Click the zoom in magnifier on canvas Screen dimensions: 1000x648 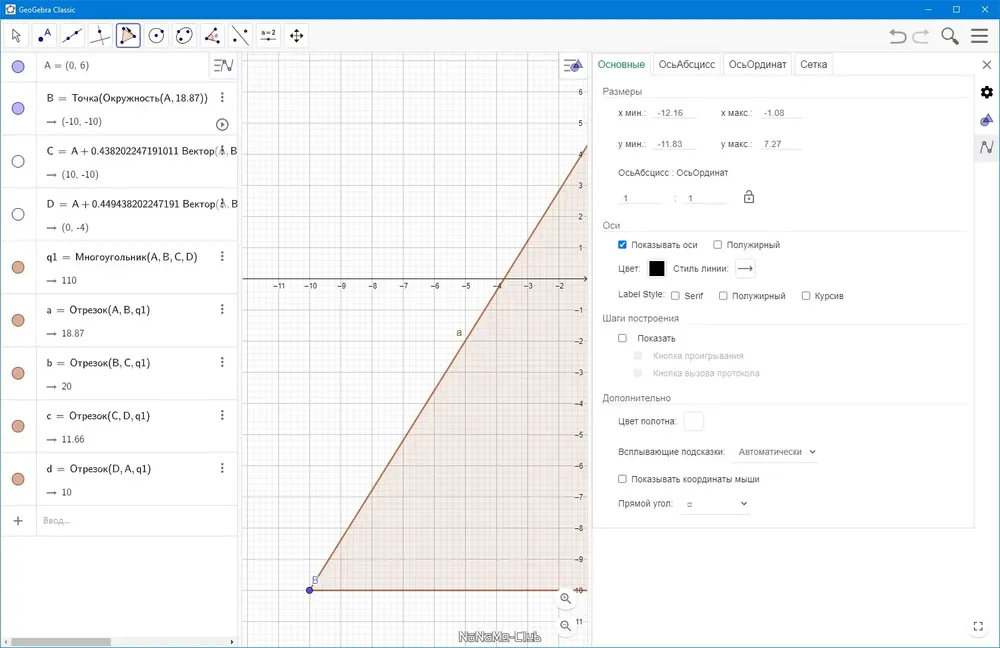click(x=566, y=598)
